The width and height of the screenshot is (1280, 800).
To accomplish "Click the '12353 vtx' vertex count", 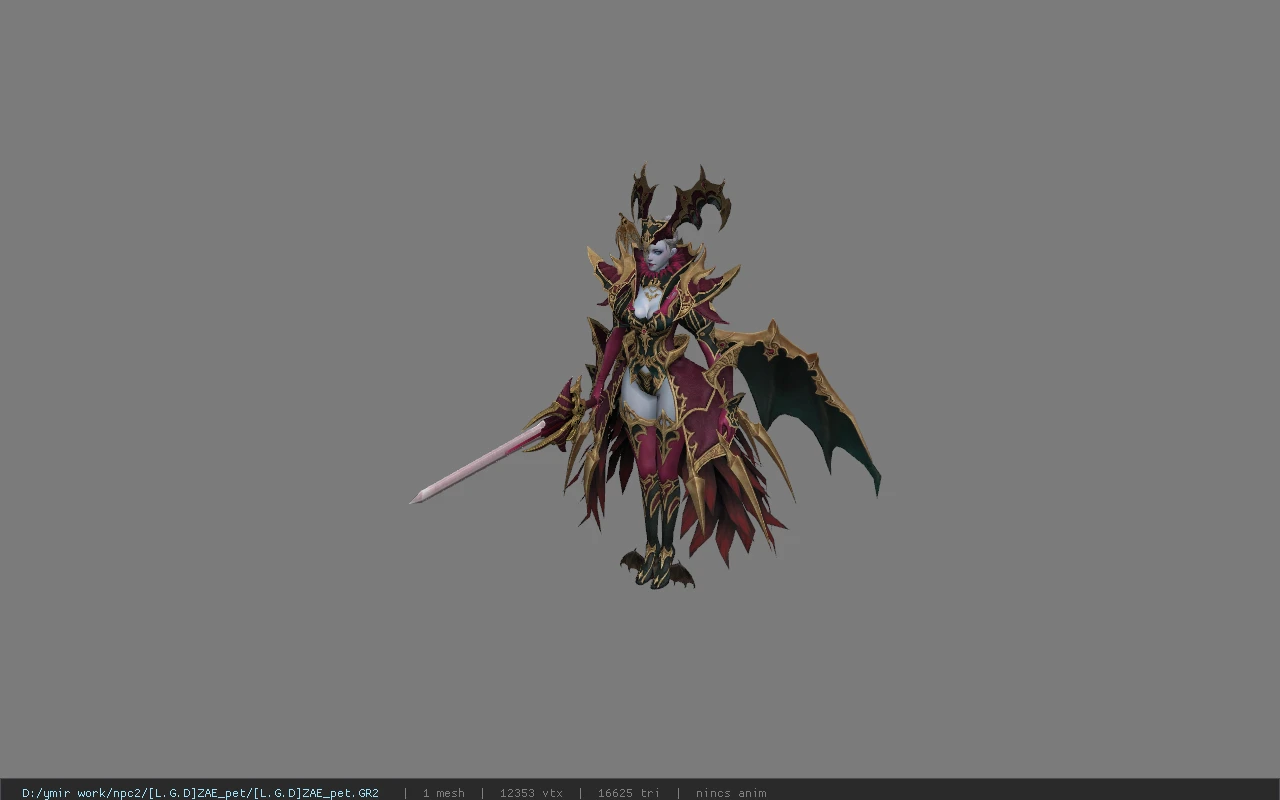I will [531, 793].
